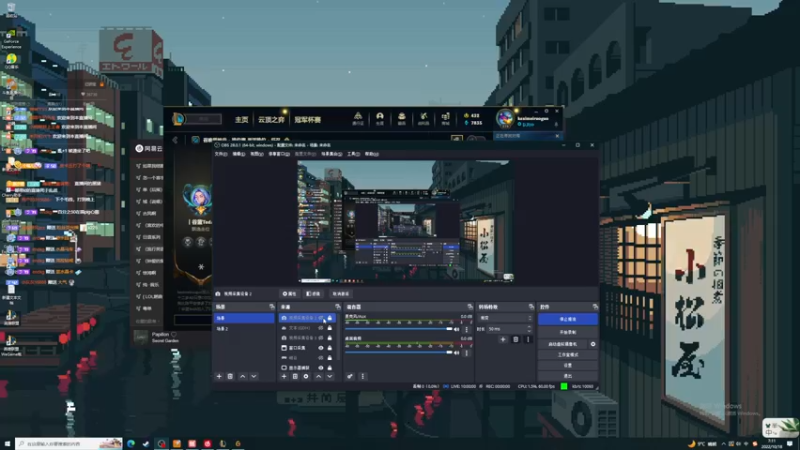Image resolution: width=800 pixels, height=450 pixels.
Task: Open the 编辑 menu in OBS
Action: [239, 154]
